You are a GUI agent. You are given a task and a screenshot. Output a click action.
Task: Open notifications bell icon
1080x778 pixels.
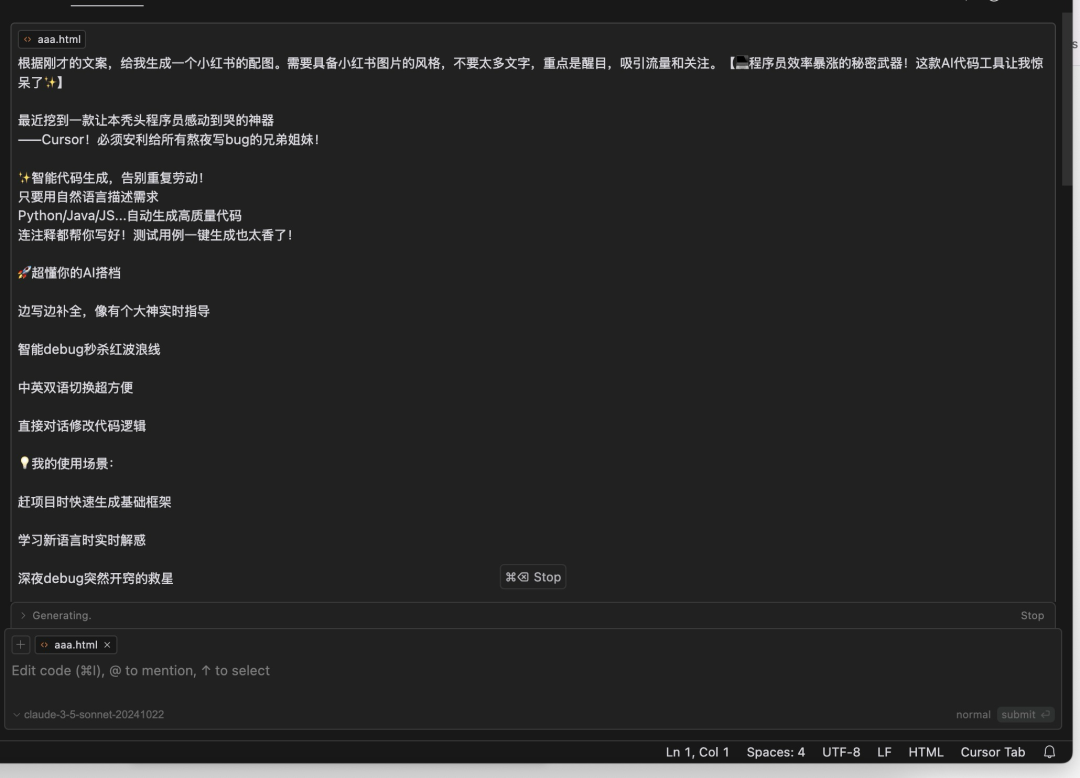(x=1049, y=752)
